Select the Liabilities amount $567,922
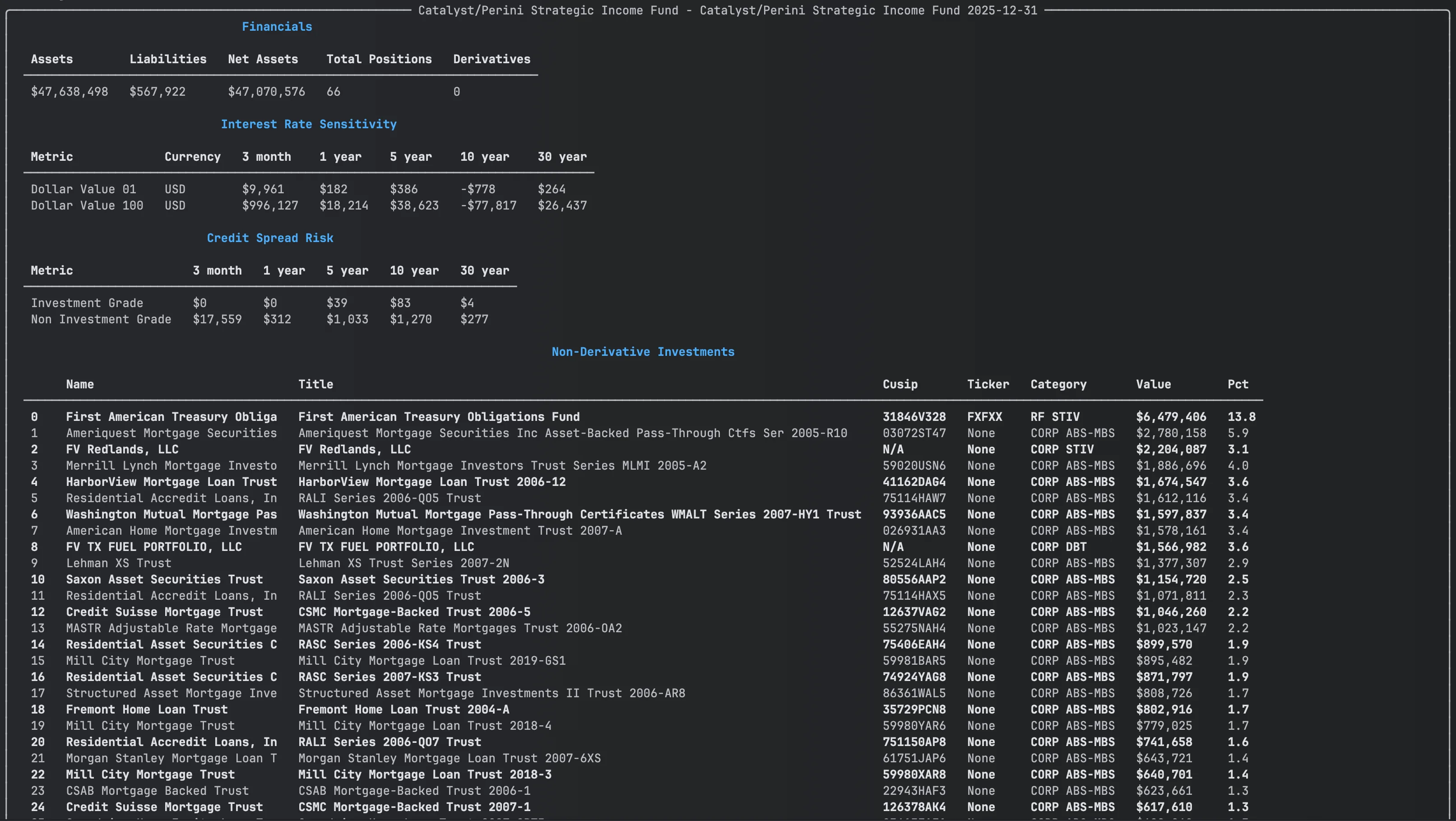The height and width of the screenshot is (821, 1456). (x=157, y=92)
